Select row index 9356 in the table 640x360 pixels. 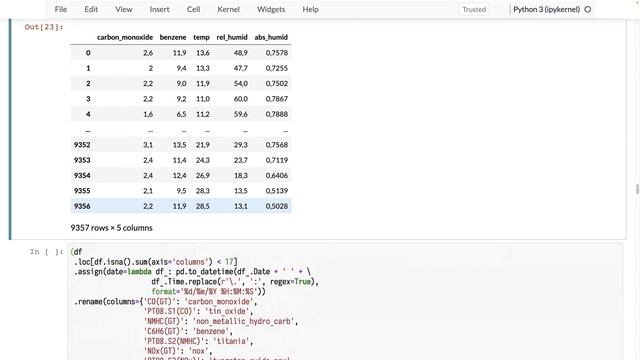coord(82,206)
